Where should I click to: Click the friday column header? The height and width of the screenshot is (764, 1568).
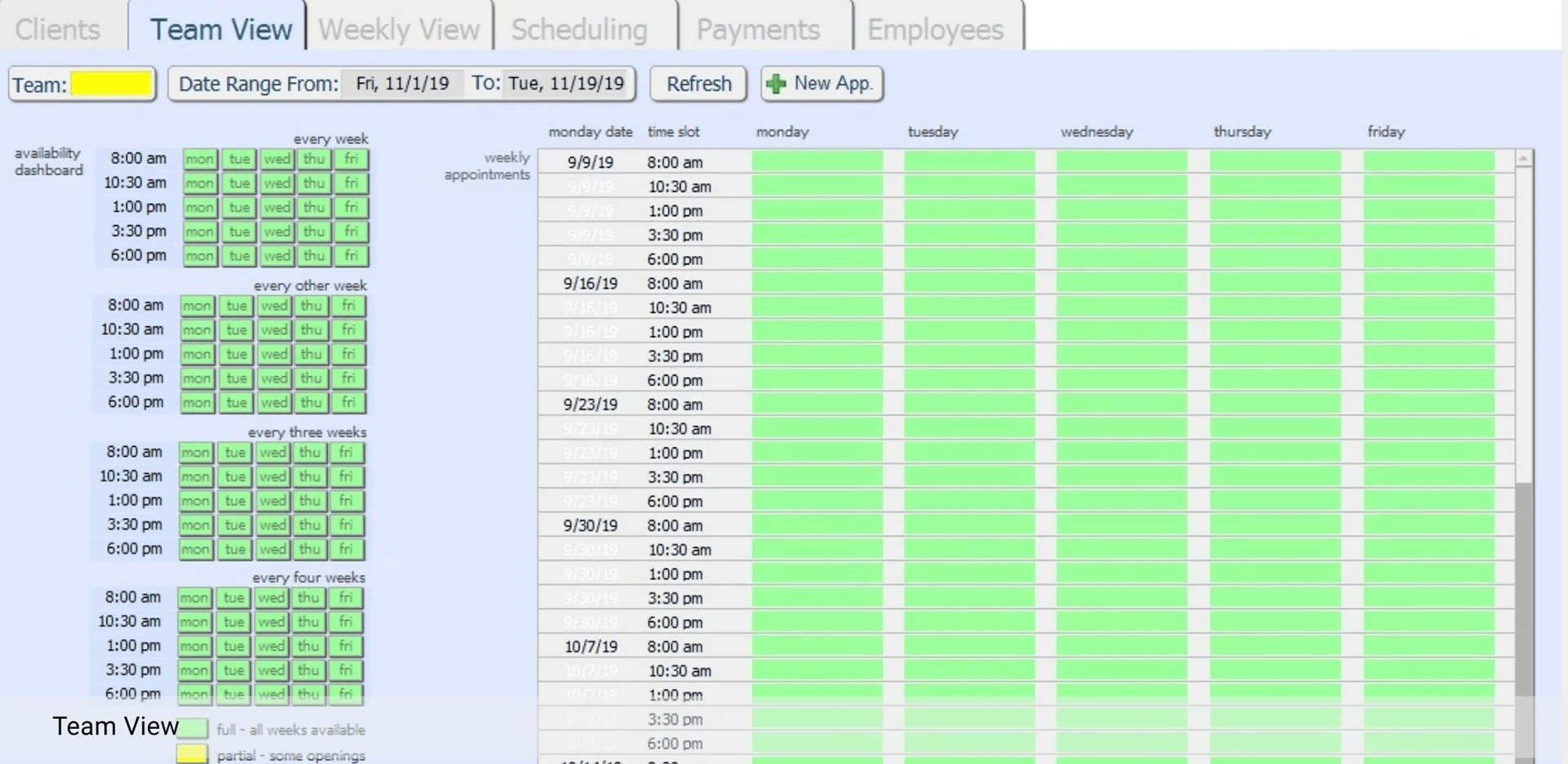(1386, 132)
